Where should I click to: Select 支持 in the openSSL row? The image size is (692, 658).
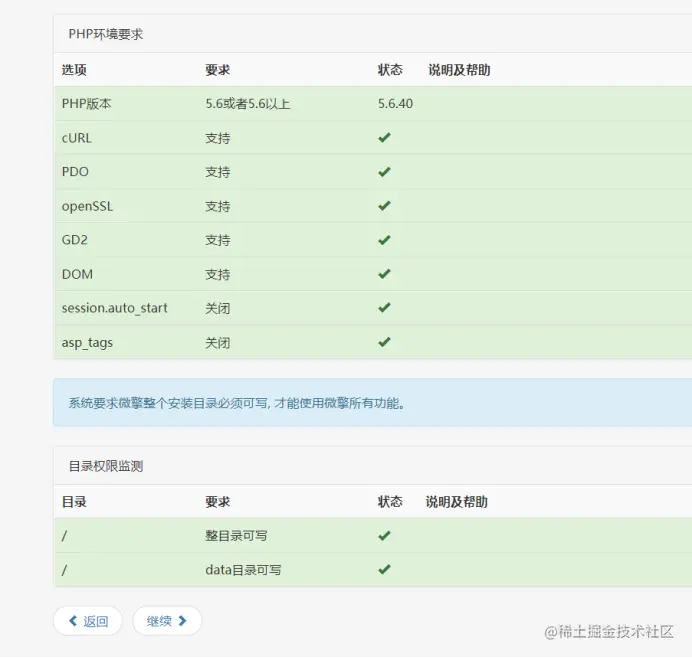pyautogui.click(x=218, y=207)
